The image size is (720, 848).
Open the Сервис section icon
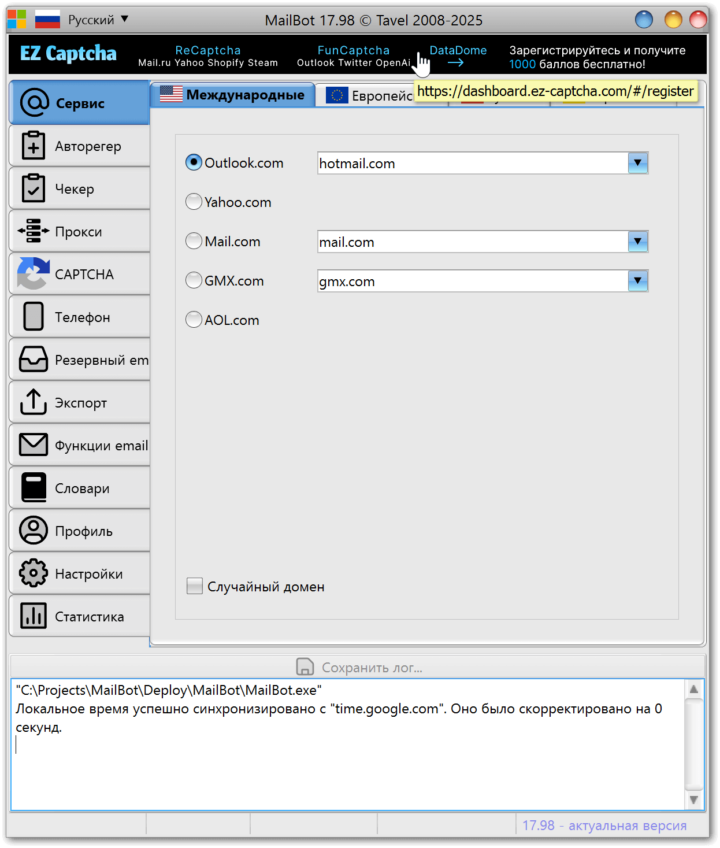click(x=34, y=102)
